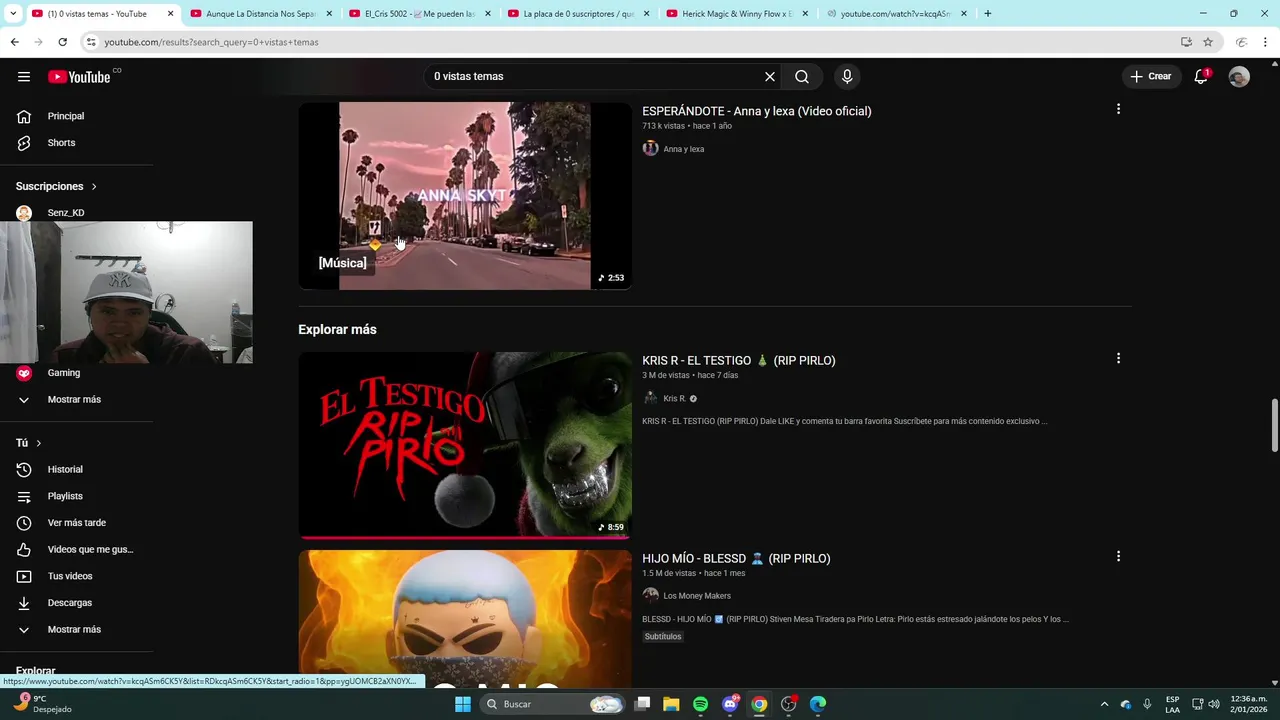Click the ESPERÁNDOTE palm street thumbnail

(x=465, y=196)
